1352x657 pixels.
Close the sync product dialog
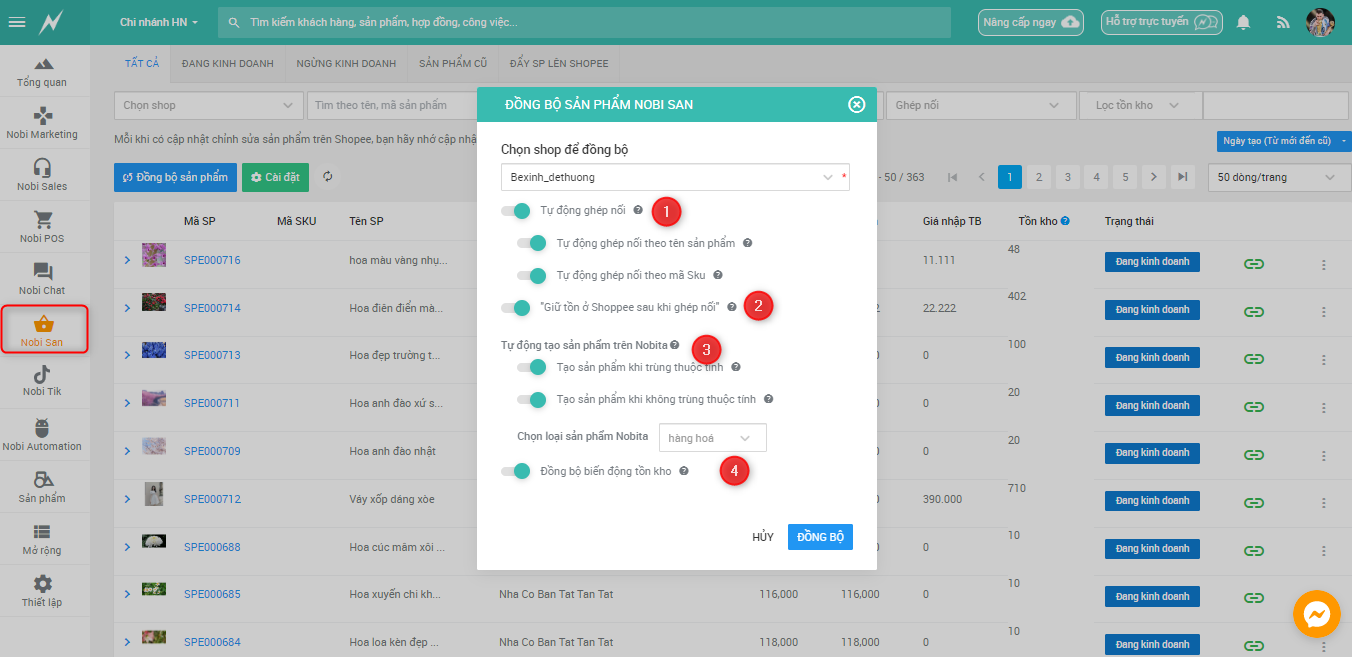pos(856,104)
